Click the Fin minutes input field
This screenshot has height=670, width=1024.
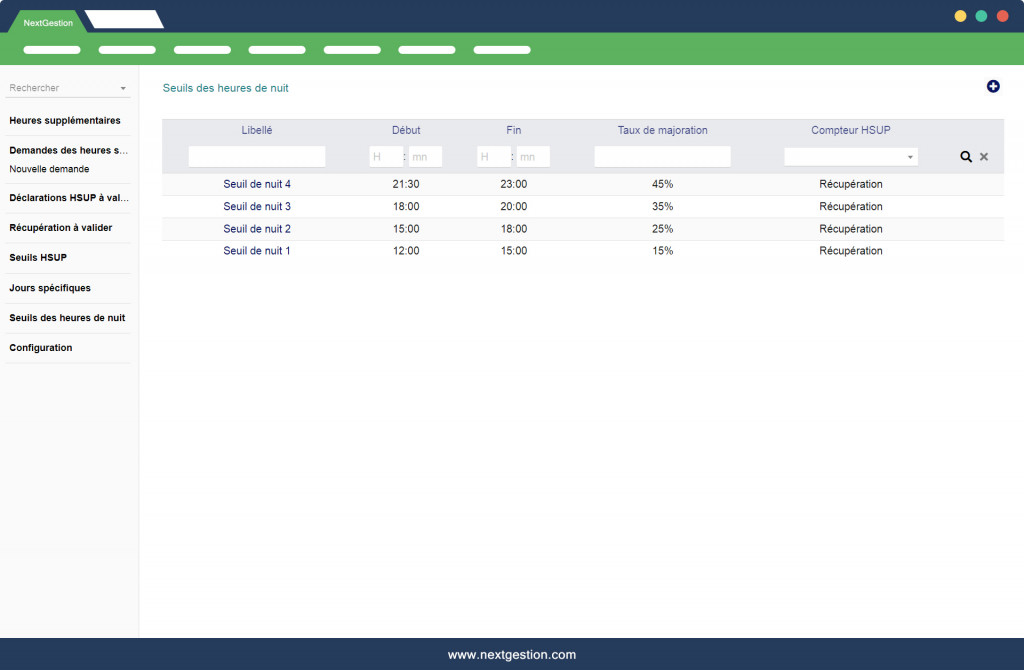point(533,157)
